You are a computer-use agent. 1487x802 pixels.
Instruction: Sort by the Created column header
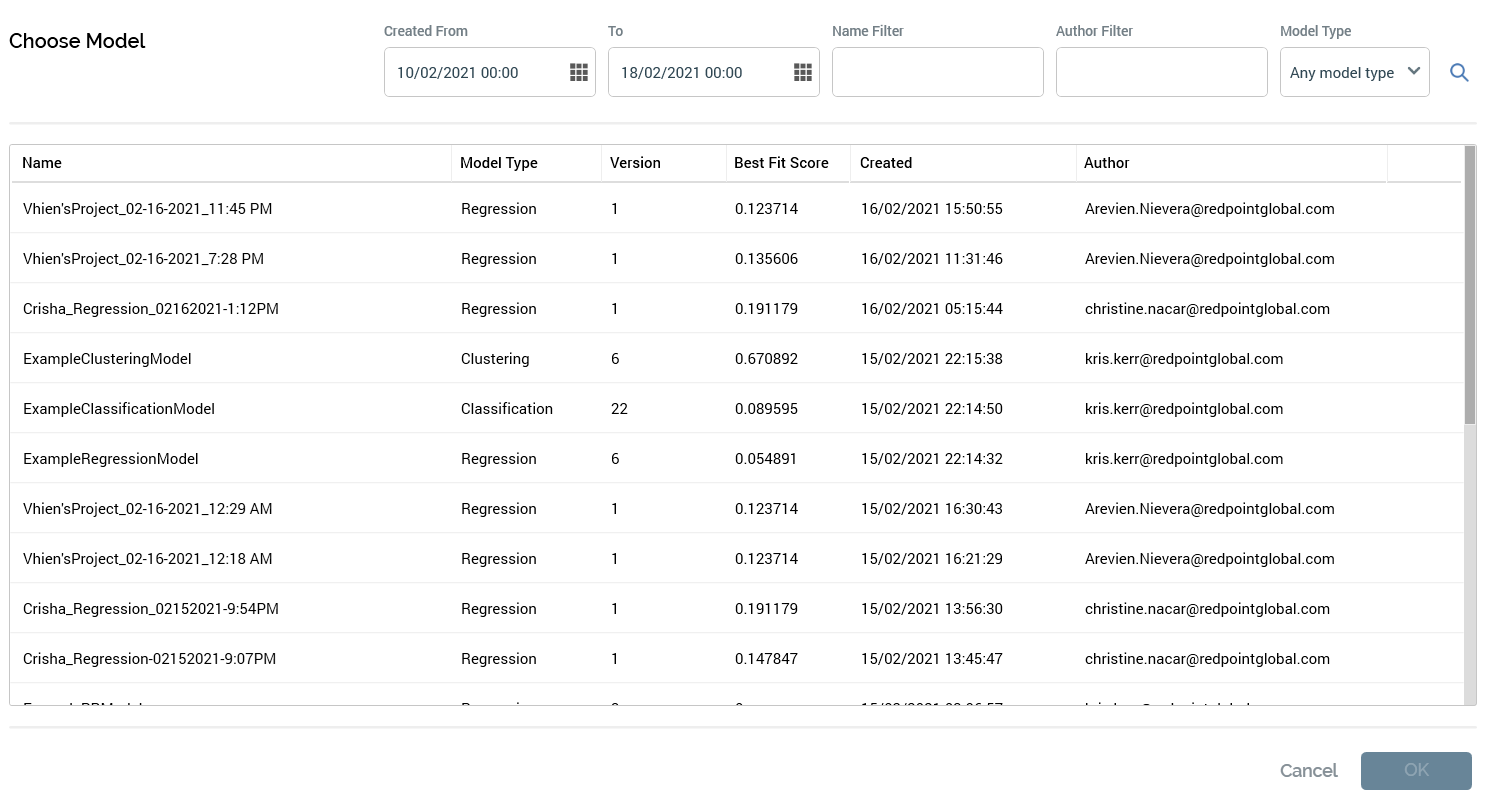click(886, 163)
